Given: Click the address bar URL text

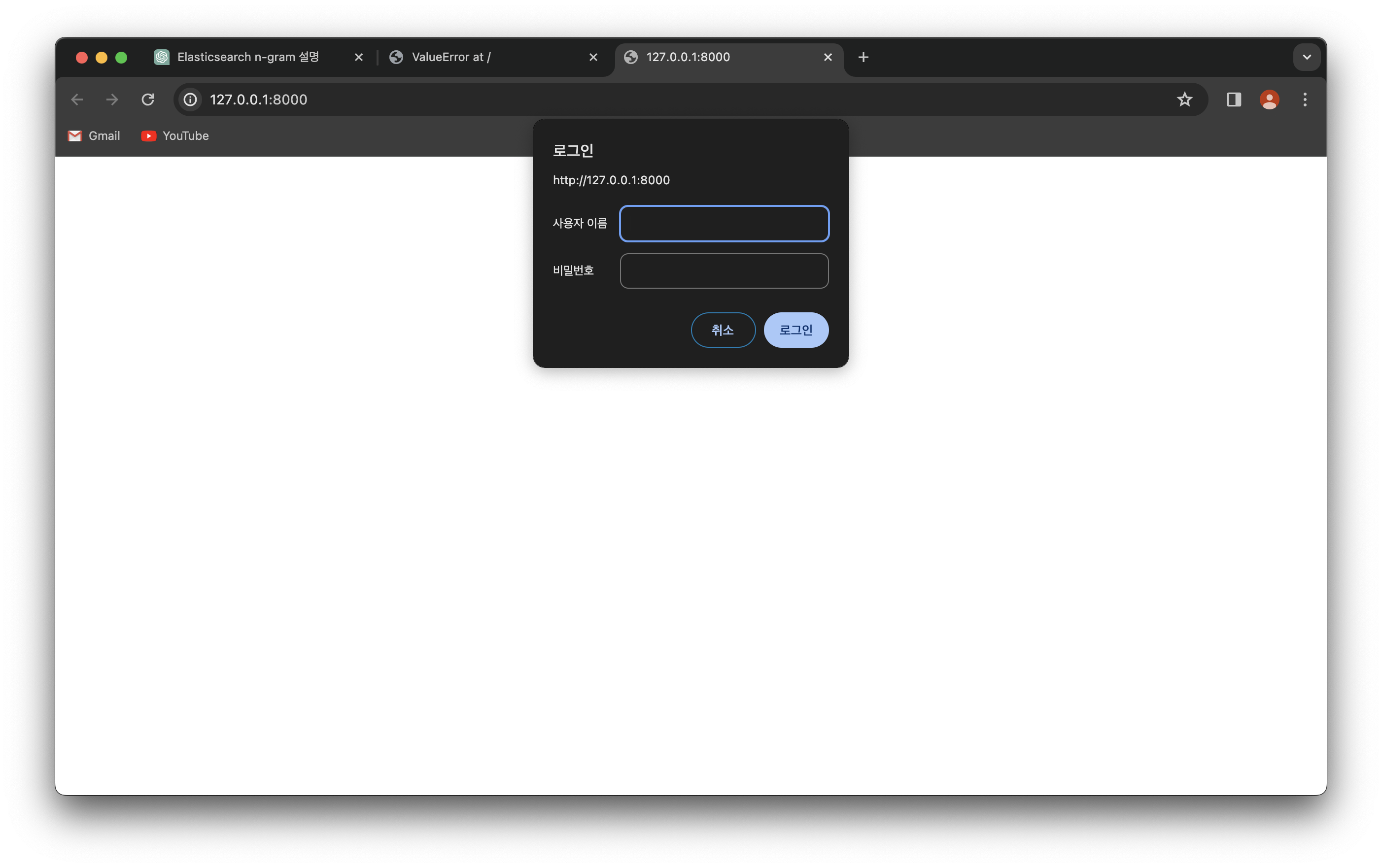Looking at the screenshot, I should tap(259, 100).
